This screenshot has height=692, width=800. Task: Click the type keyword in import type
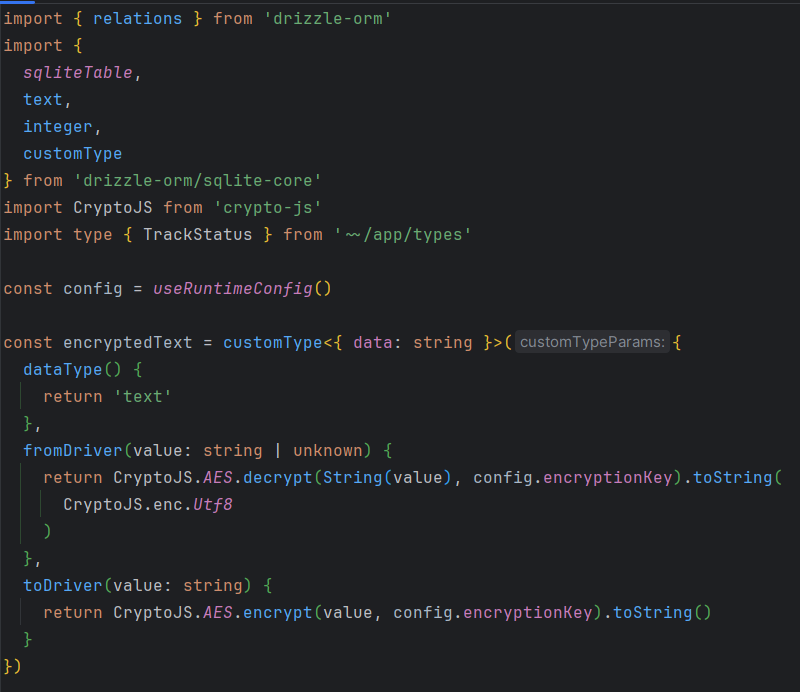pyautogui.click(x=92, y=235)
